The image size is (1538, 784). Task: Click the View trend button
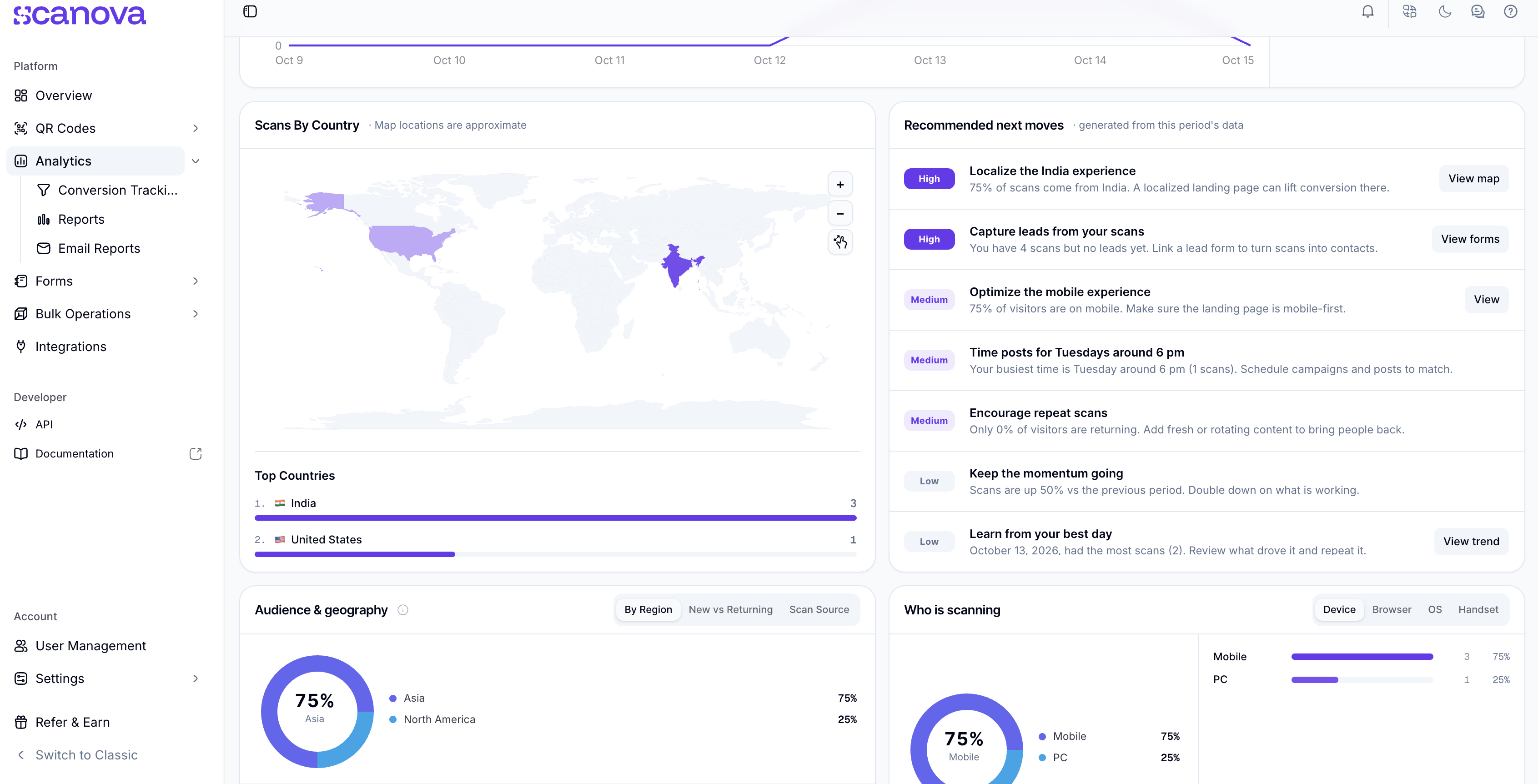(1471, 542)
